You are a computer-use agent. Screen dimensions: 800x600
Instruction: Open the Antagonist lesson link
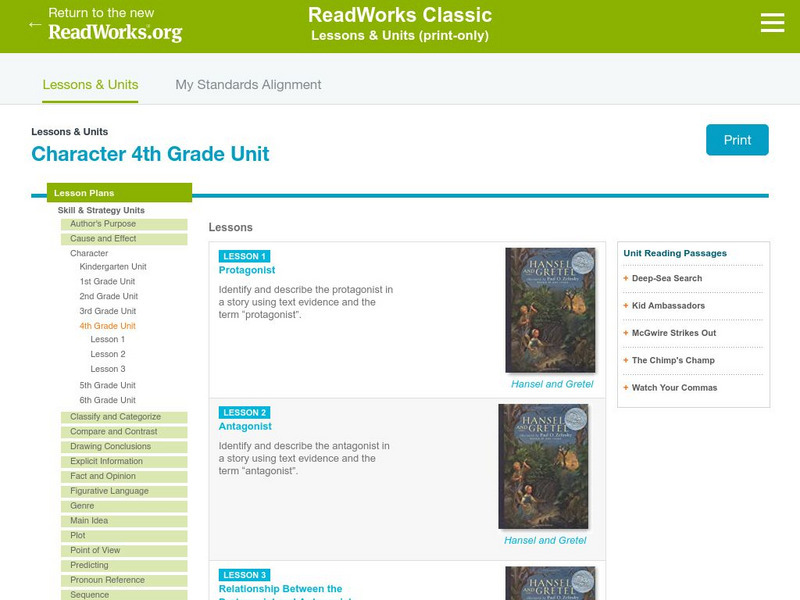point(245,426)
